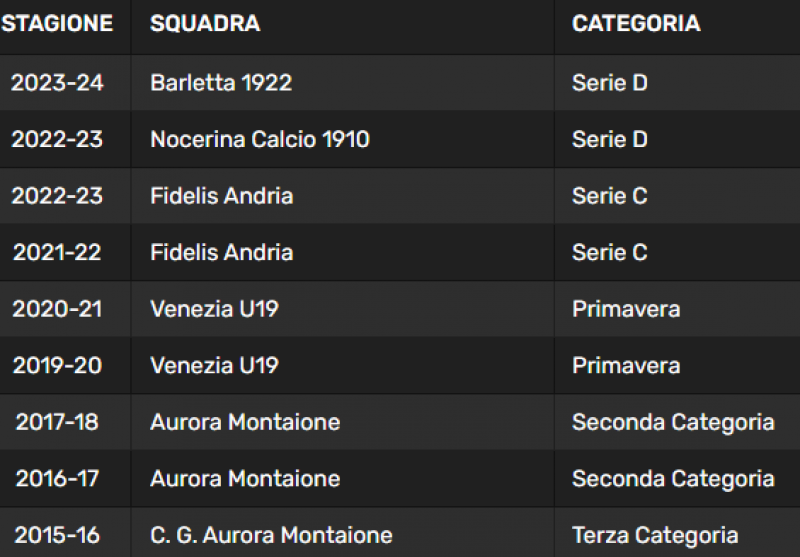
Task: Select Nocerina Calcio 1910 team name
Action: coord(260,139)
